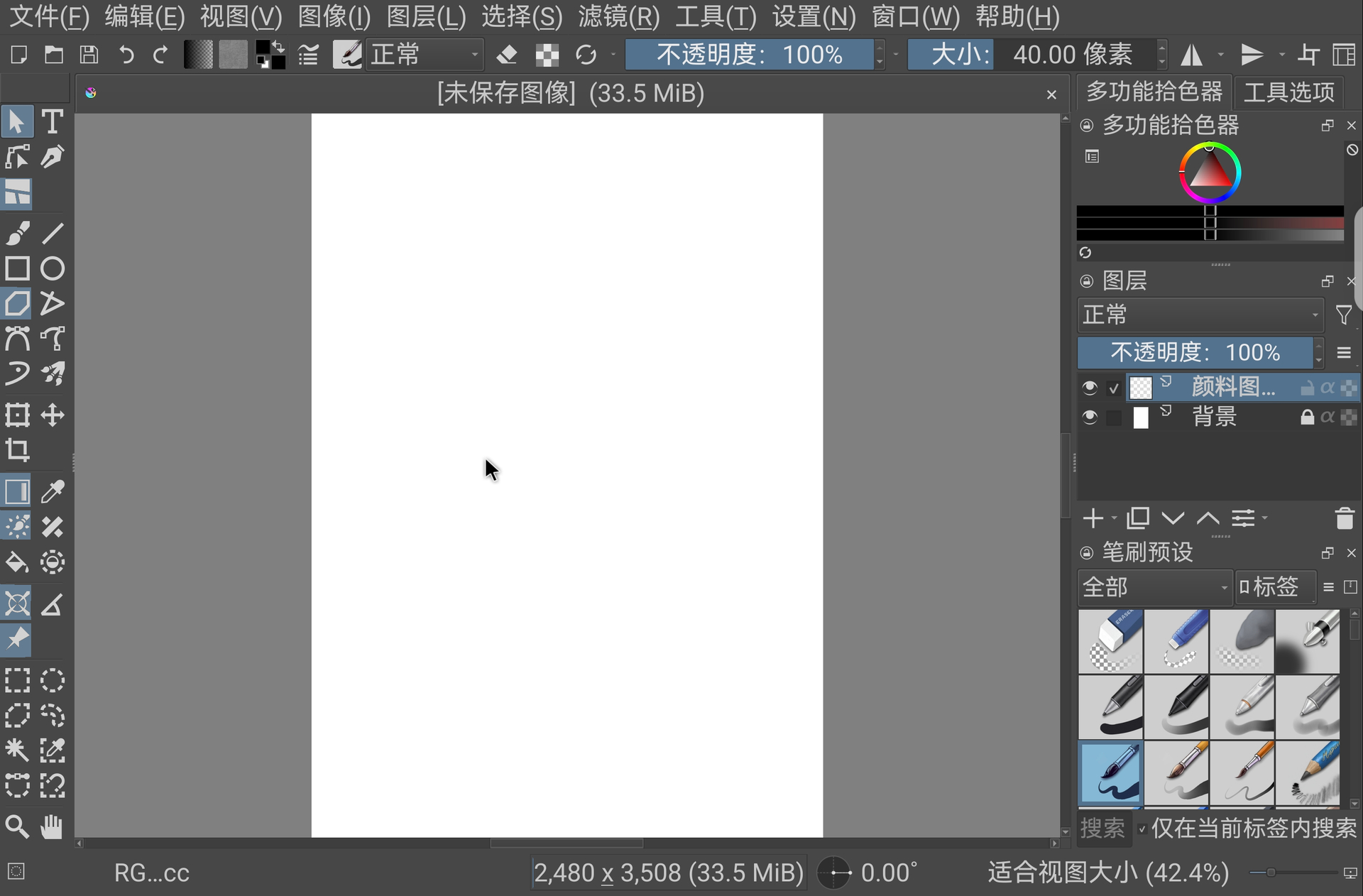The image size is (1363, 896).
Task: Select the Freehand Brush tool
Action: (17, 233)
